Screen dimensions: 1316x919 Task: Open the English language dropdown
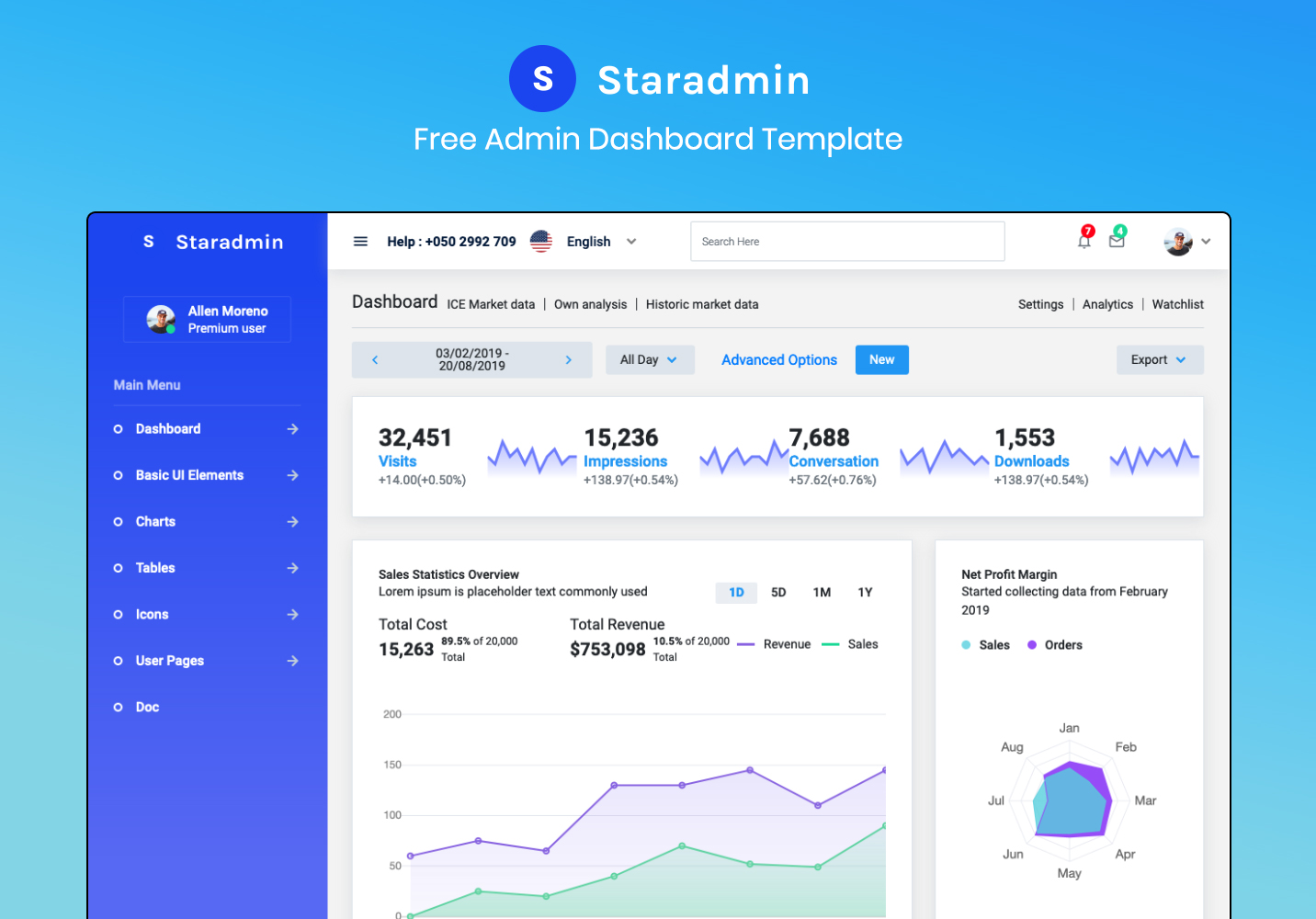tap(601, 242)
